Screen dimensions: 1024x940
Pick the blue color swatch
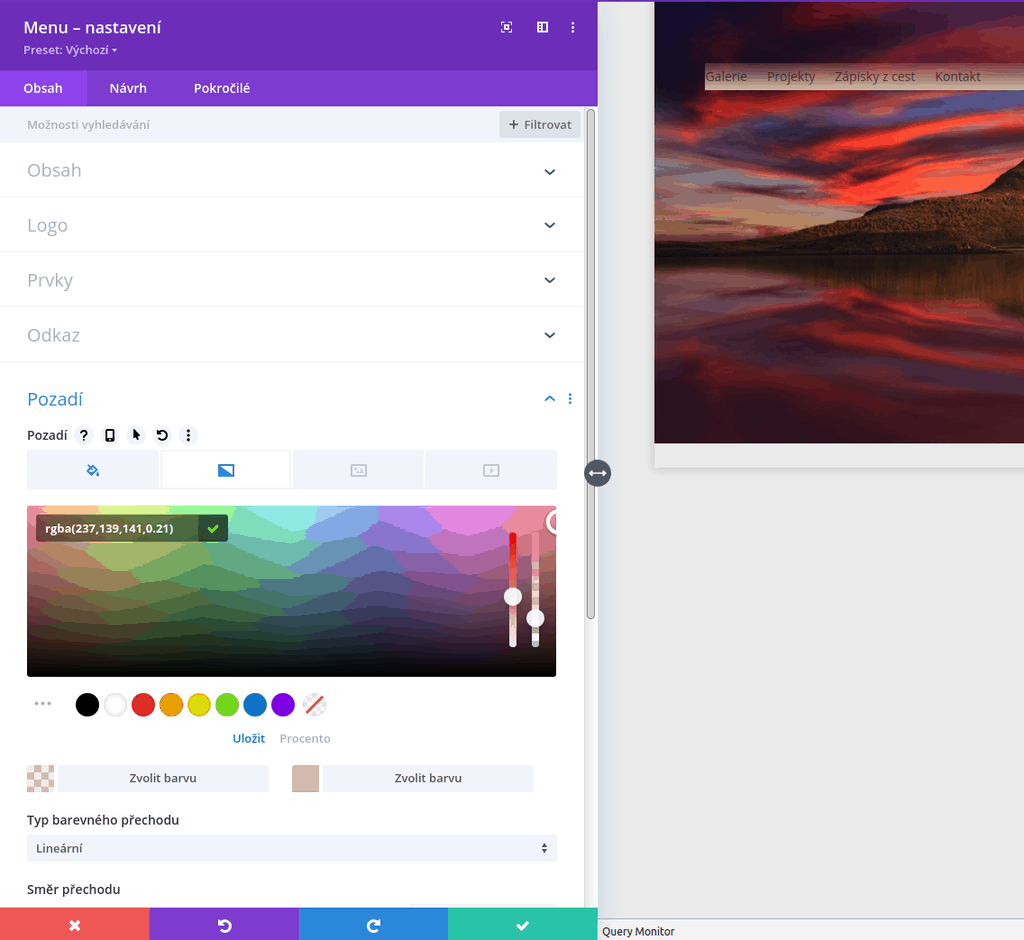(x=255, y=705)
